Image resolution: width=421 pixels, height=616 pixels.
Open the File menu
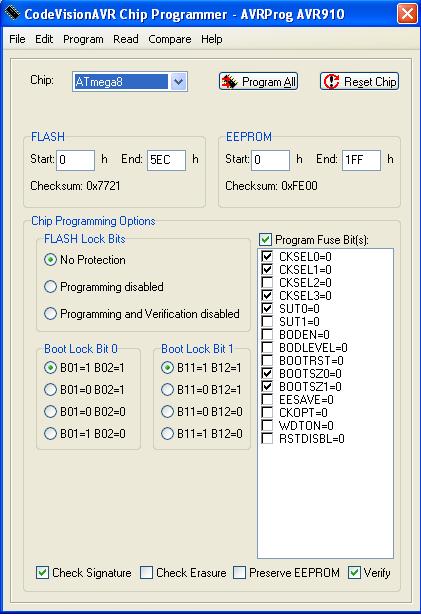17,39
